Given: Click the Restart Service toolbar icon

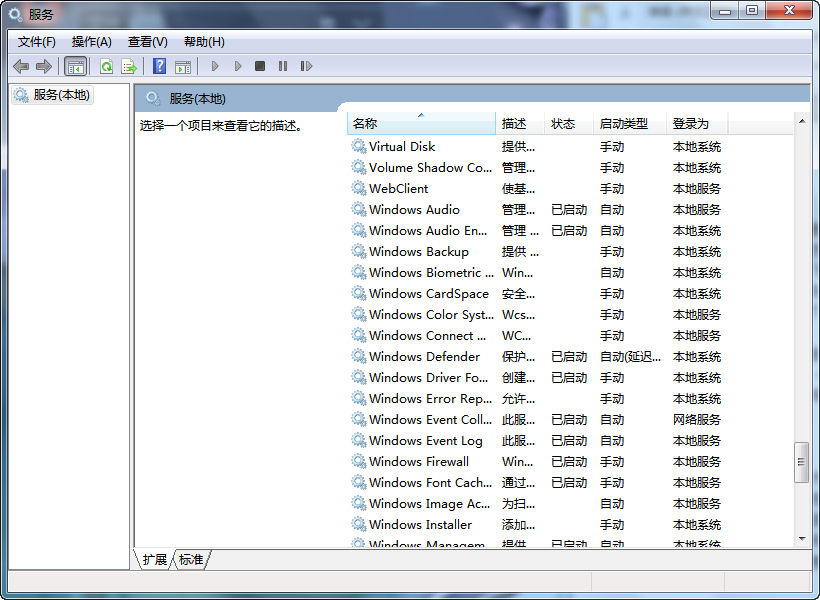Looking at the screenshot, I should (306, 66).
